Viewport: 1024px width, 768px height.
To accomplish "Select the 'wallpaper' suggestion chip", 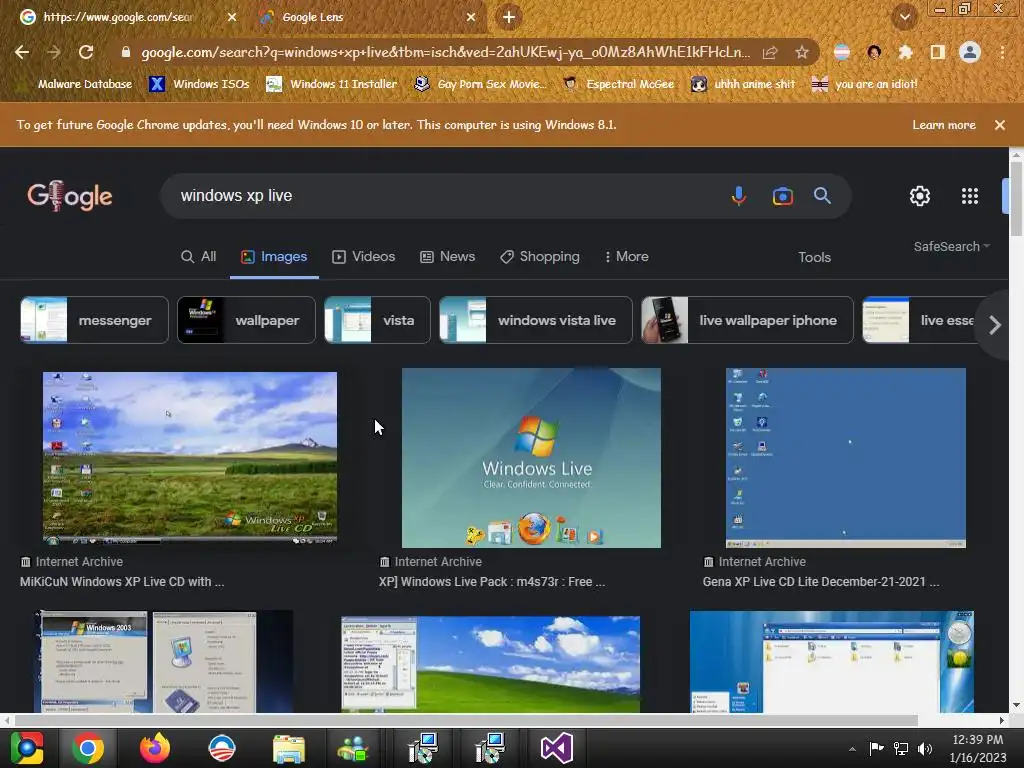I will click(x=246, y=320).
